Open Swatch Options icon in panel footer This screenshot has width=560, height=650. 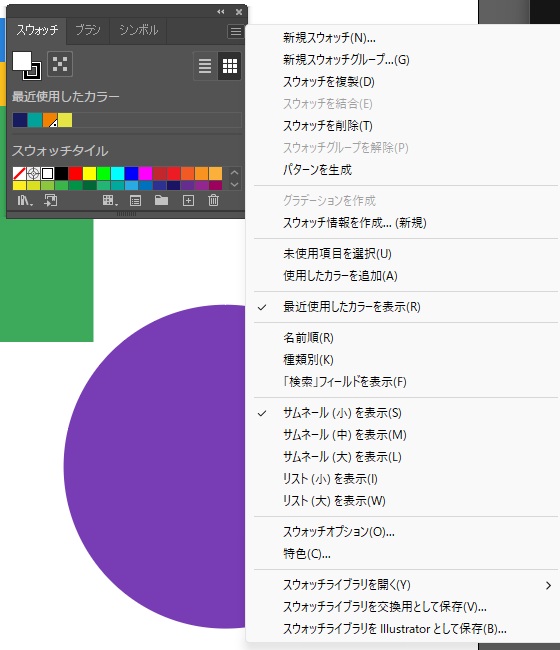[x=135, y=201]
